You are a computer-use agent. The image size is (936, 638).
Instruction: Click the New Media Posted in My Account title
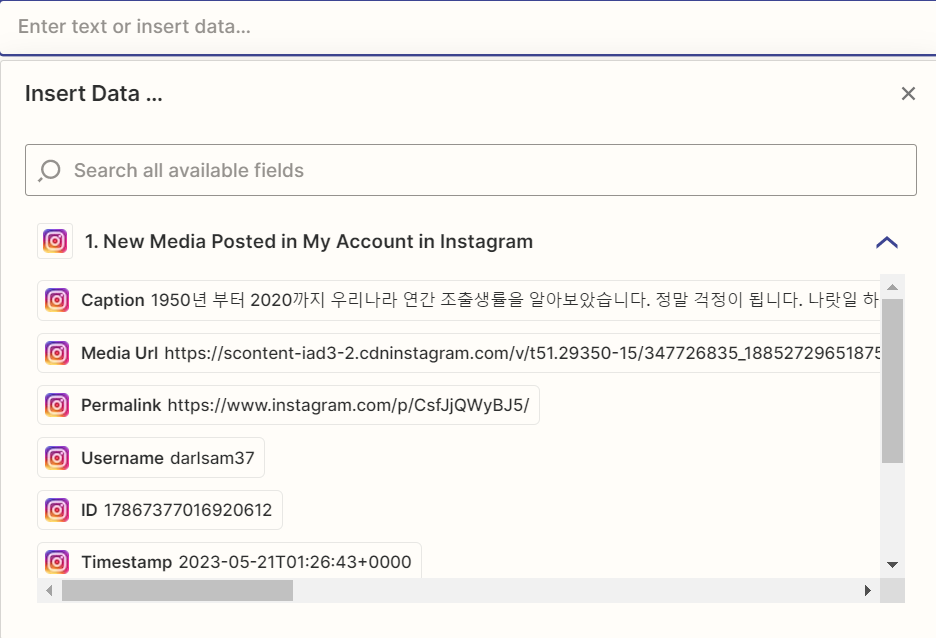pos(309,241)
